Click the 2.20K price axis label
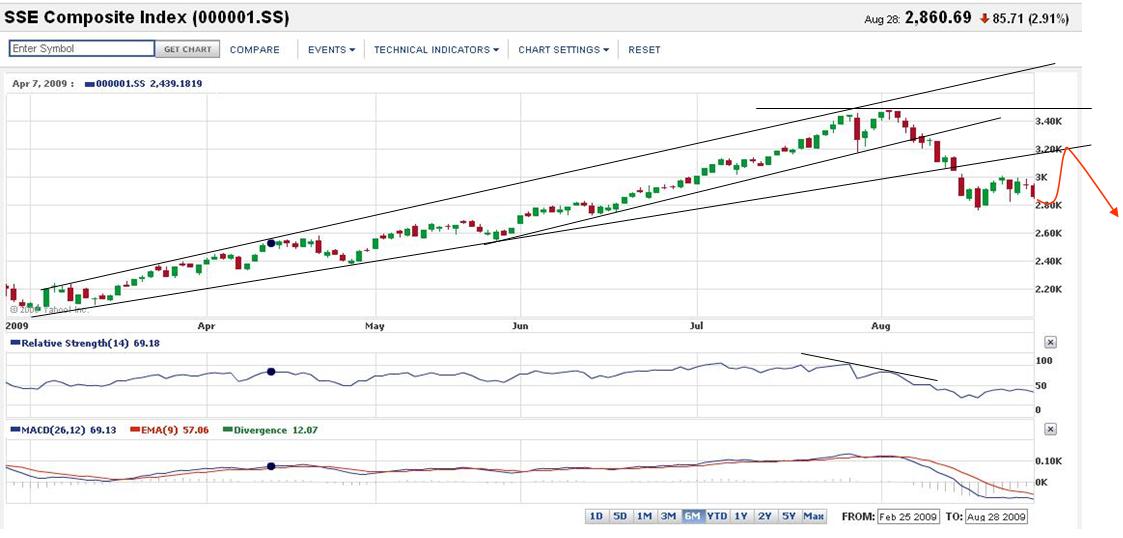The height and width of the screenshot is (538, 1123). point(1049,289)
